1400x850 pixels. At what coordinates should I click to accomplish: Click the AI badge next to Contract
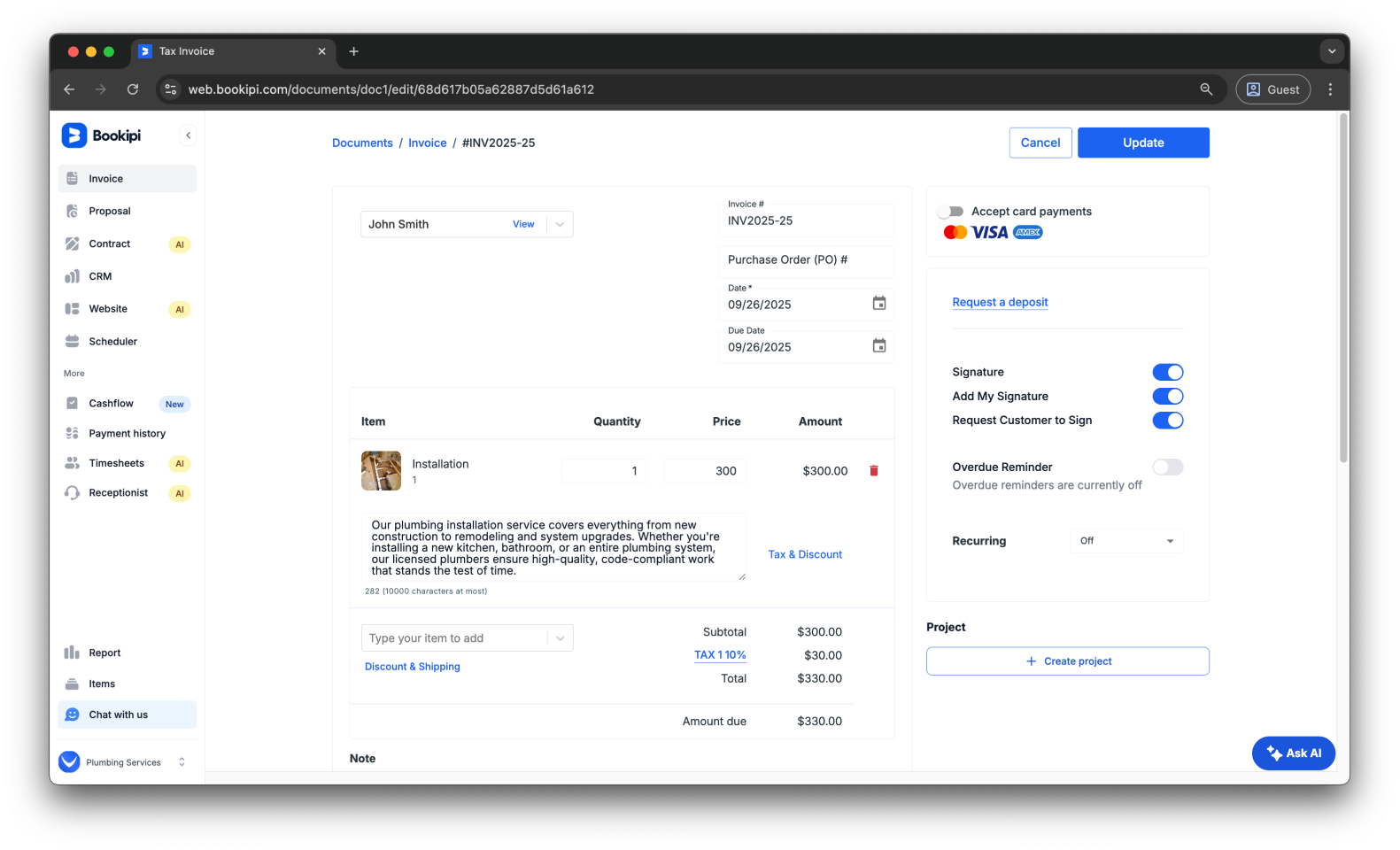tap(180, 244)
